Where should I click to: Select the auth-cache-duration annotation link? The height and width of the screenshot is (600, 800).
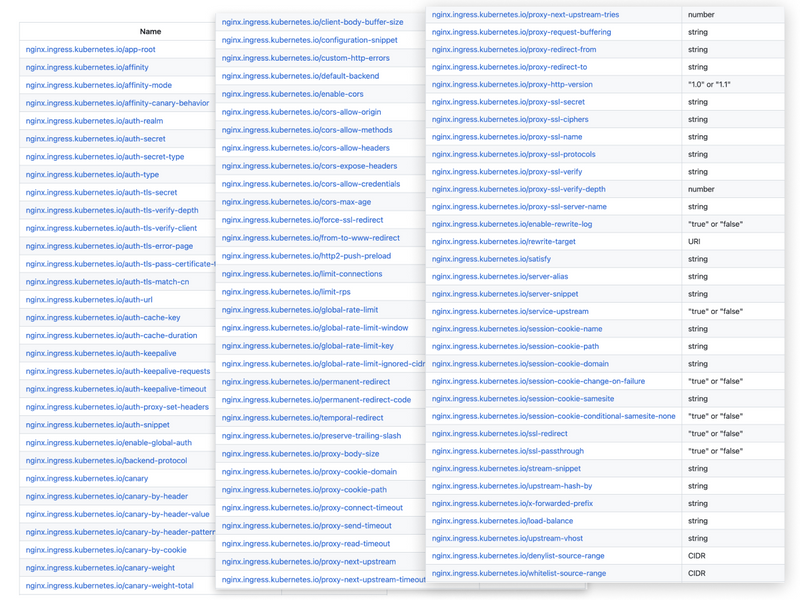[111, 336]
